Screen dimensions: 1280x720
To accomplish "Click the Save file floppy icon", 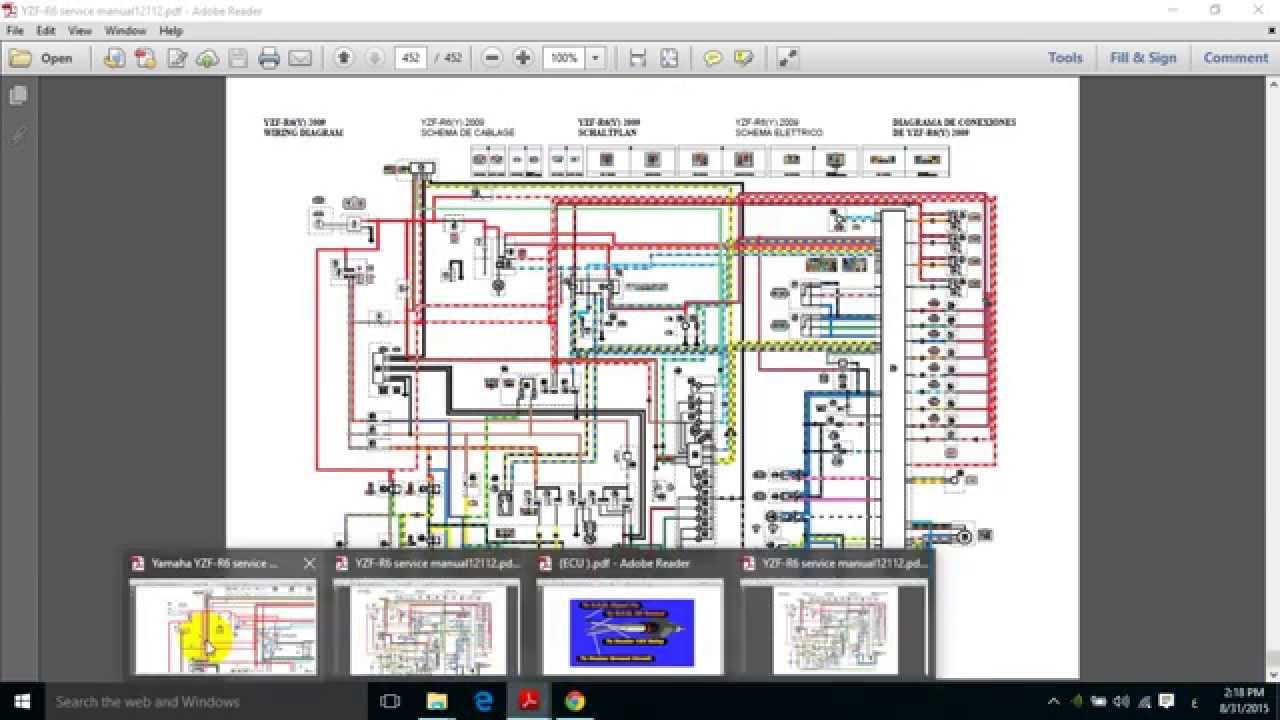I will click(x=238, y=58).
